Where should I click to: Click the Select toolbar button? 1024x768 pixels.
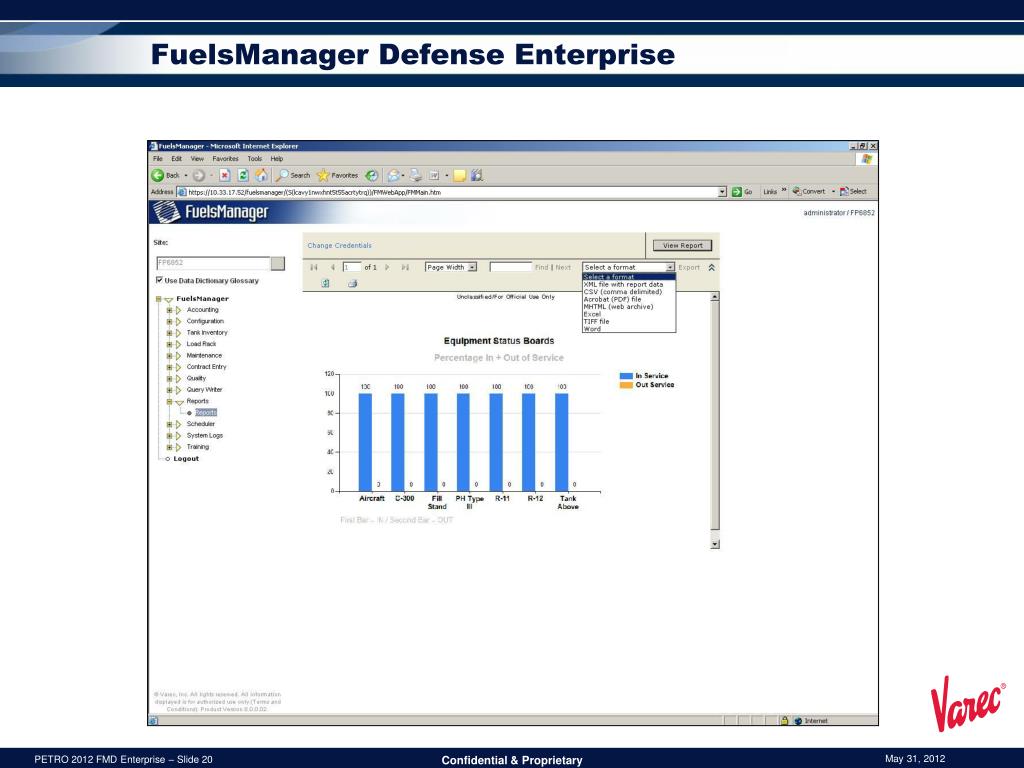point(853,191)
